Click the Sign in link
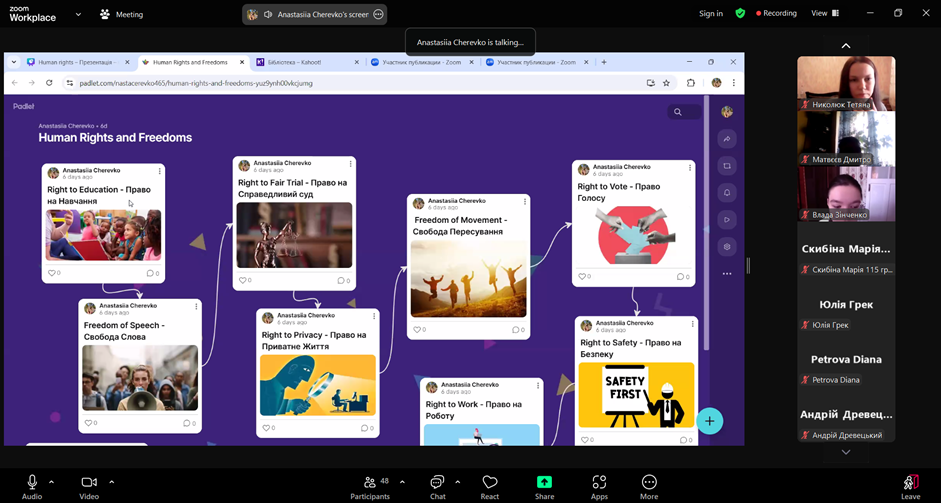941x503 pixels. 711,14
